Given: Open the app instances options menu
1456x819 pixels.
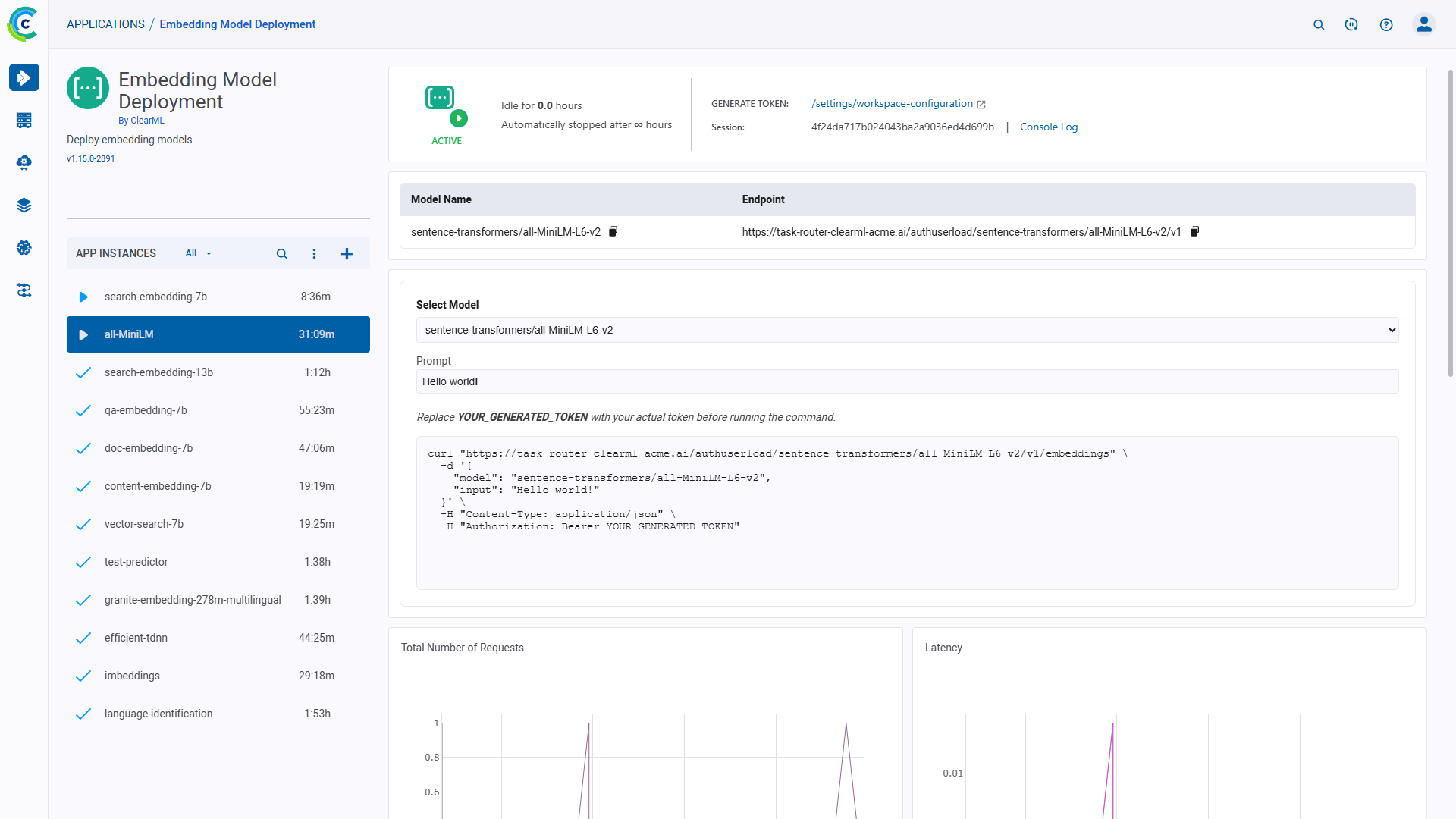Looking at the screenshot, I should 314,253.
